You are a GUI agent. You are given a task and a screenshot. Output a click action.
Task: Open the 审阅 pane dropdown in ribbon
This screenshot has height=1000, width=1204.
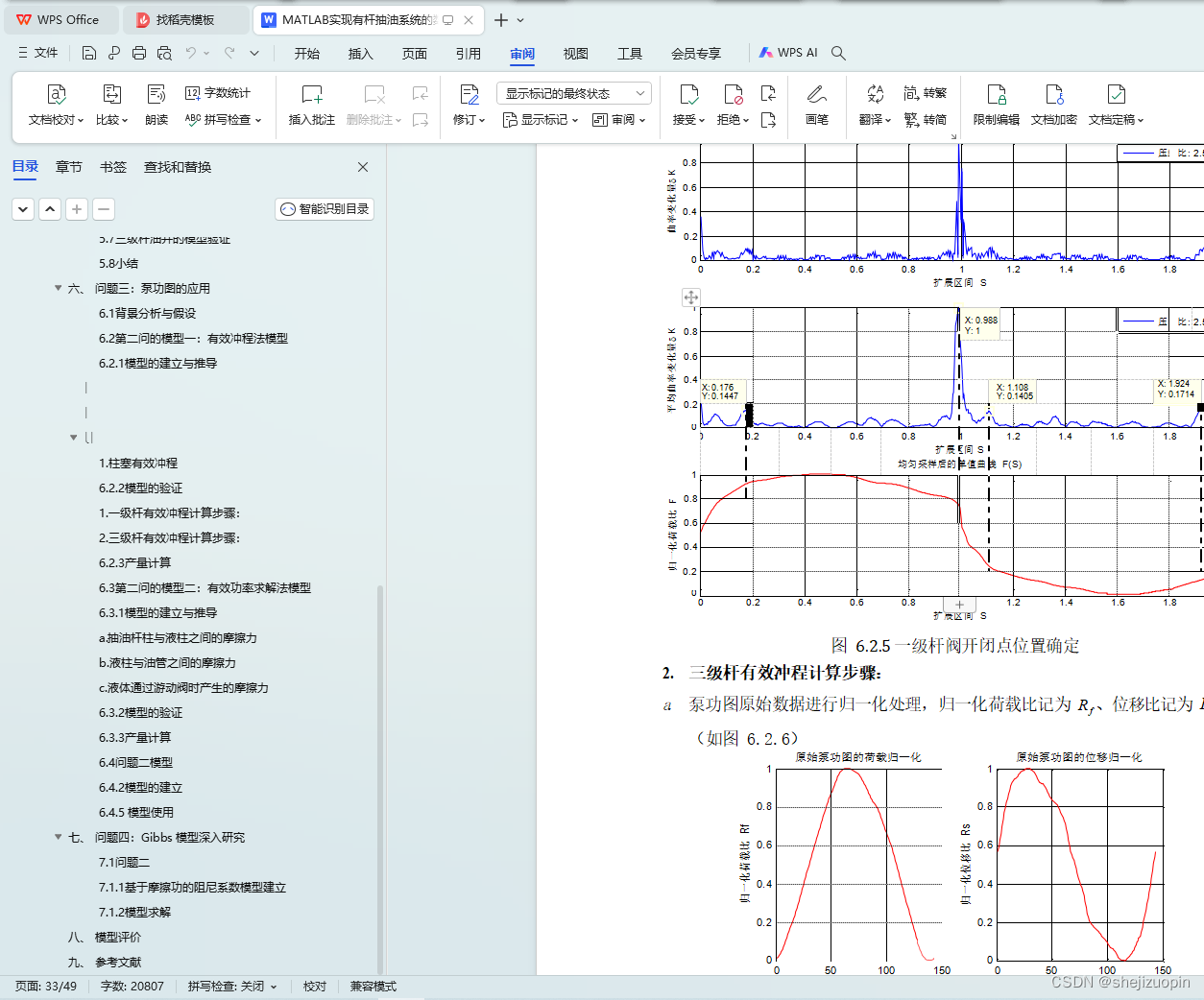pyautogui.click(x=619, y=120)
